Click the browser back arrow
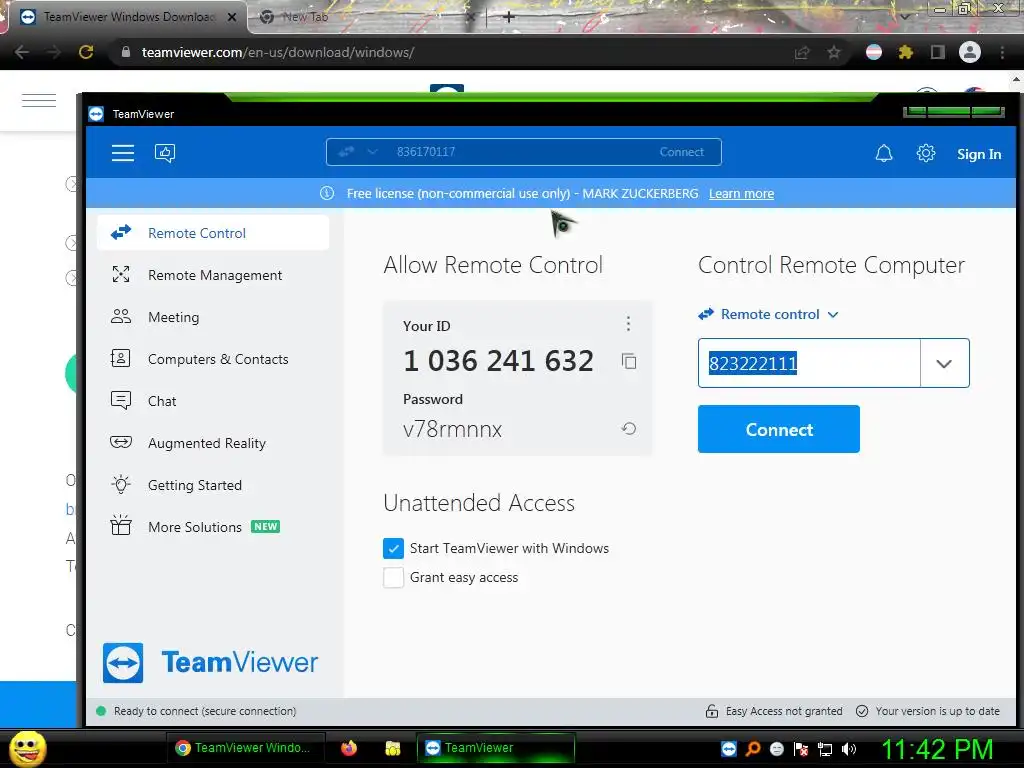Viewport: 1024px width, 768px height. [x=22, y=52]
